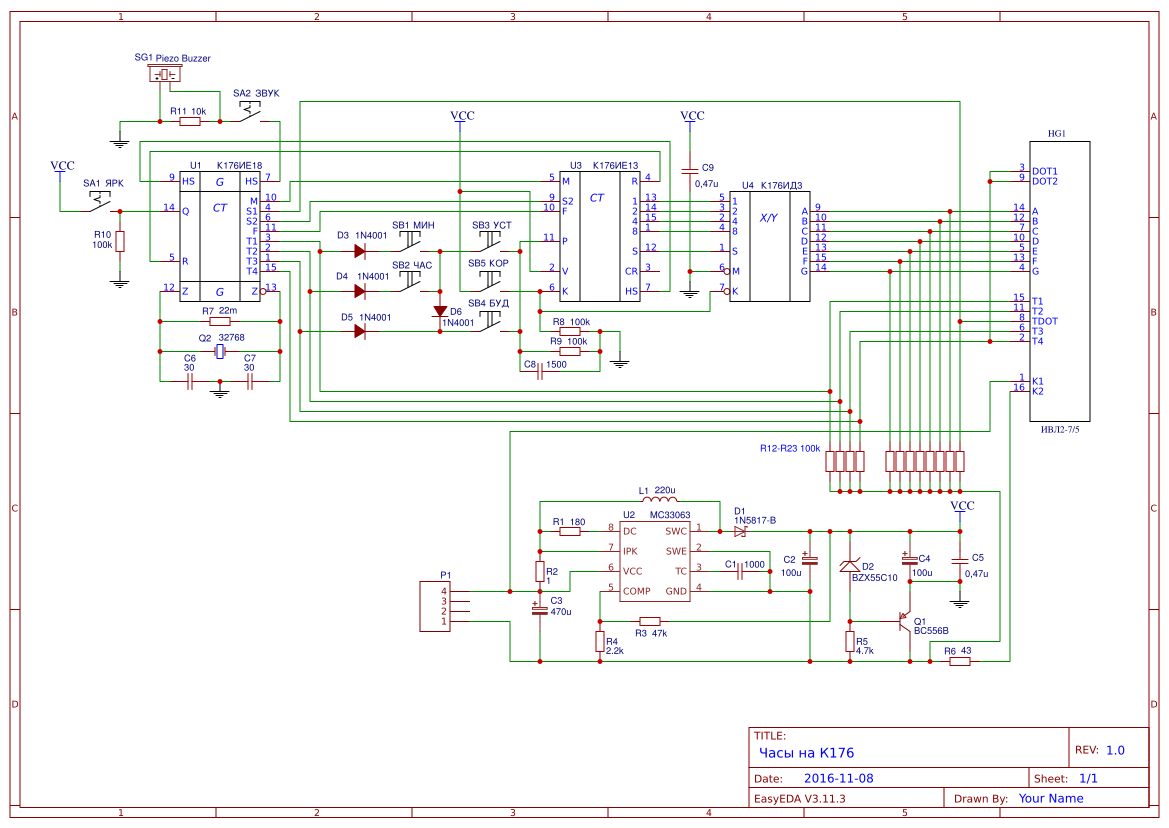Click the sheet value '1/1'

click(x=1088, y=778)
